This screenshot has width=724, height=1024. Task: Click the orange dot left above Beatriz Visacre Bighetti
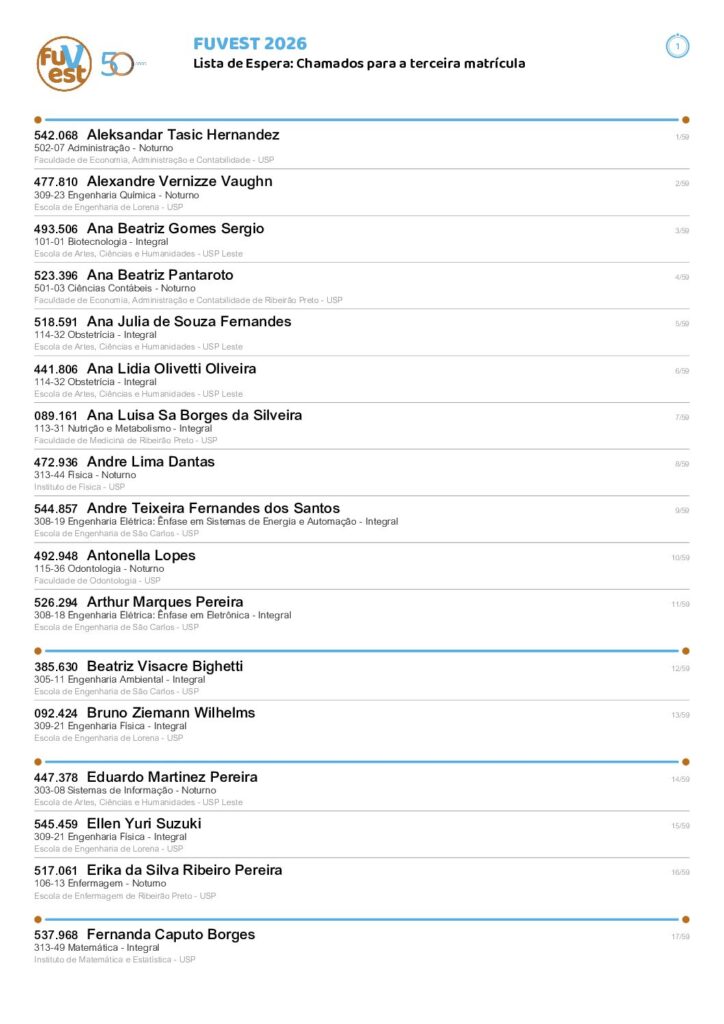pyautogui.click(x=38, y=651)
